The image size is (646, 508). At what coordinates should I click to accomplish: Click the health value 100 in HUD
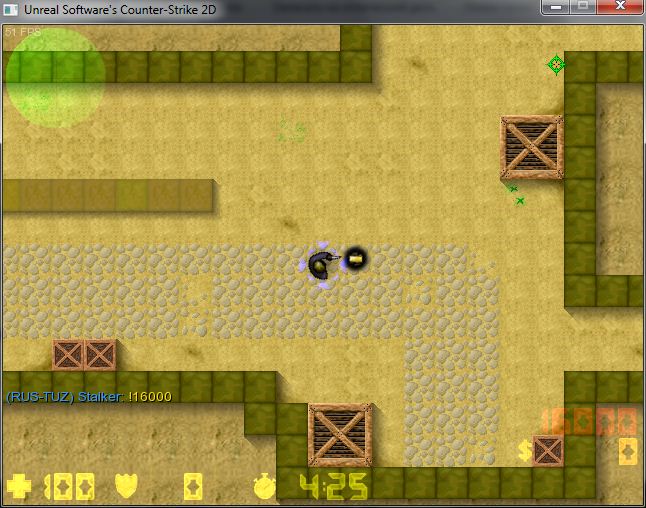pyautogui.click(x=69, y=487)
